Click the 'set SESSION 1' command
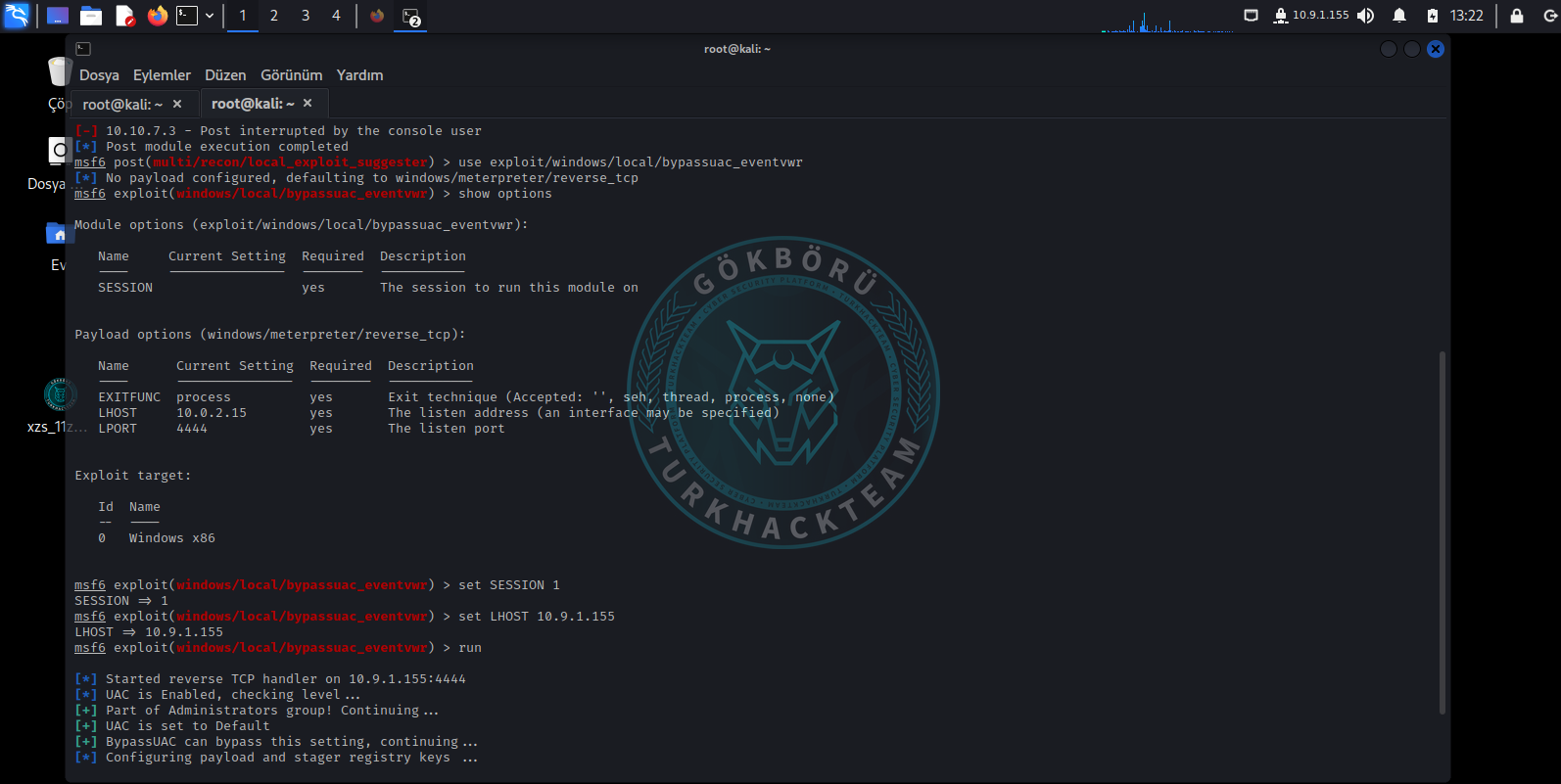This screenshot has width=1561, height=784. pyautogui.click(x=509, y=585)
